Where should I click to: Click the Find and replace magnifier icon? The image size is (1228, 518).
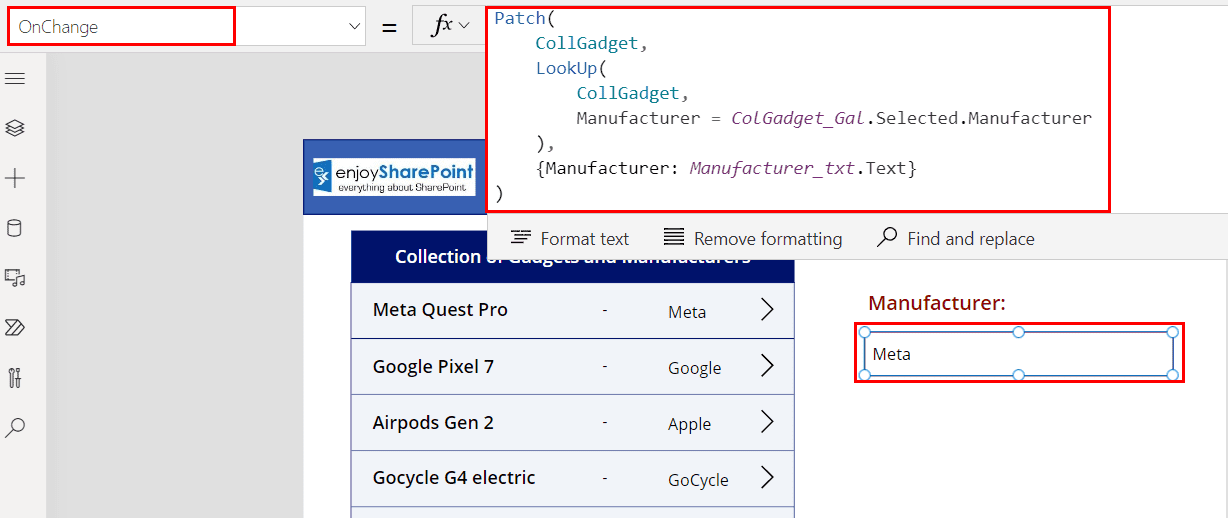[887, 238]
